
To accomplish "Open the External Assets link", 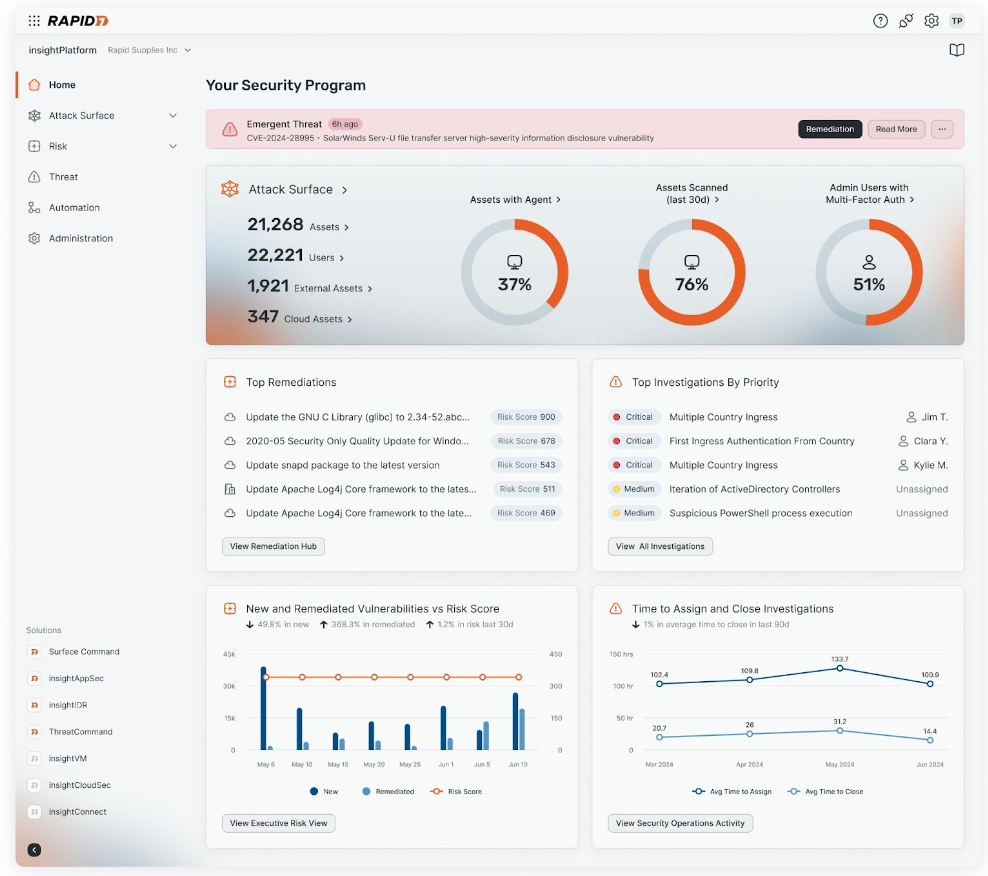I will click(x=333, y=288).
